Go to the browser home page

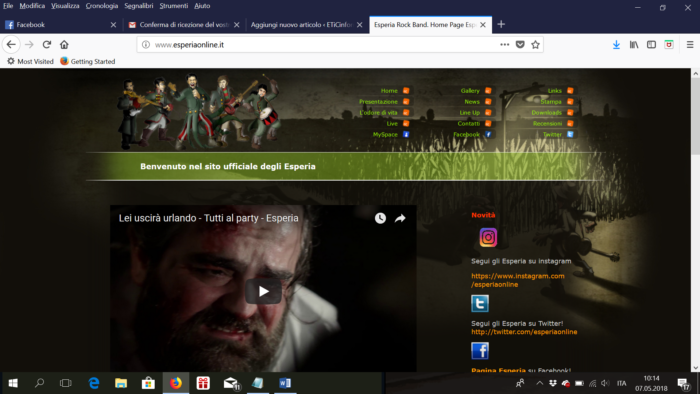click(x=64, y=45)
